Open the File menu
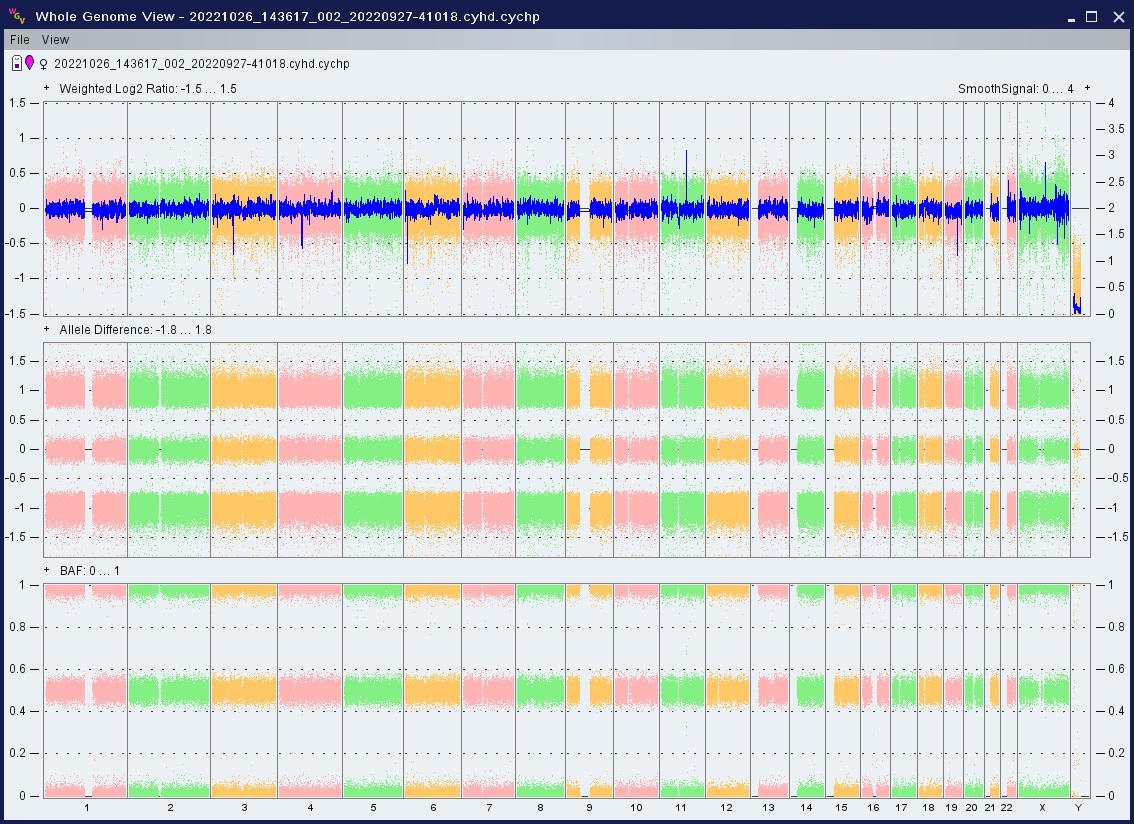The image size is (1134, 824). point(20,40)
